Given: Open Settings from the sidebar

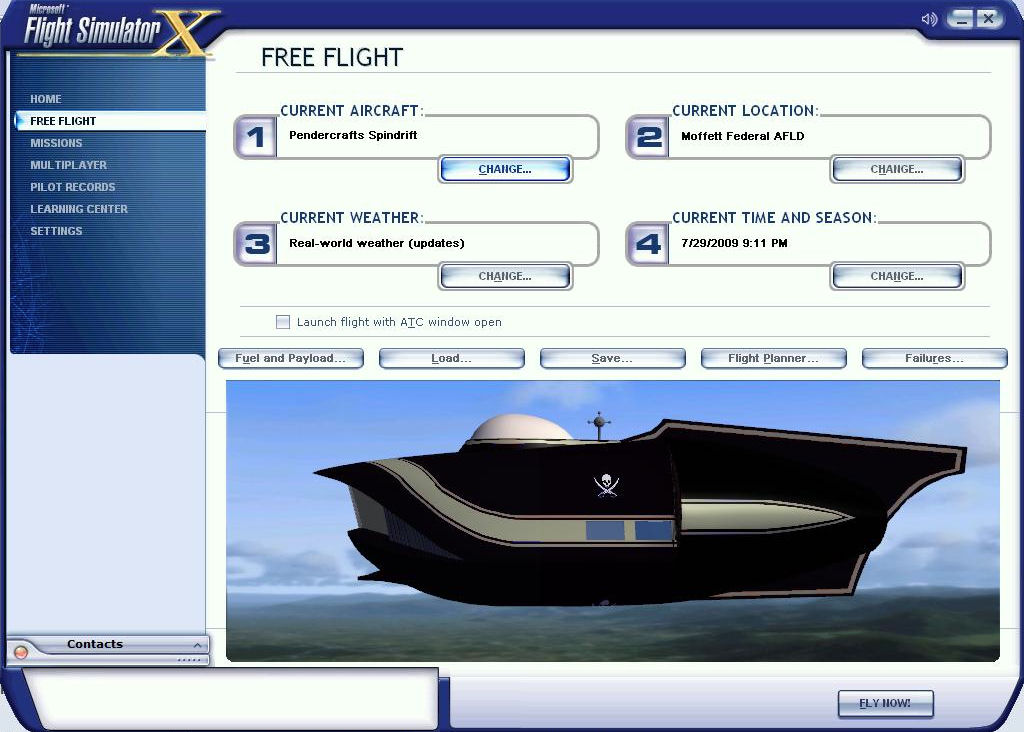Looking at the screenshot, I should (x=56, y=231).
